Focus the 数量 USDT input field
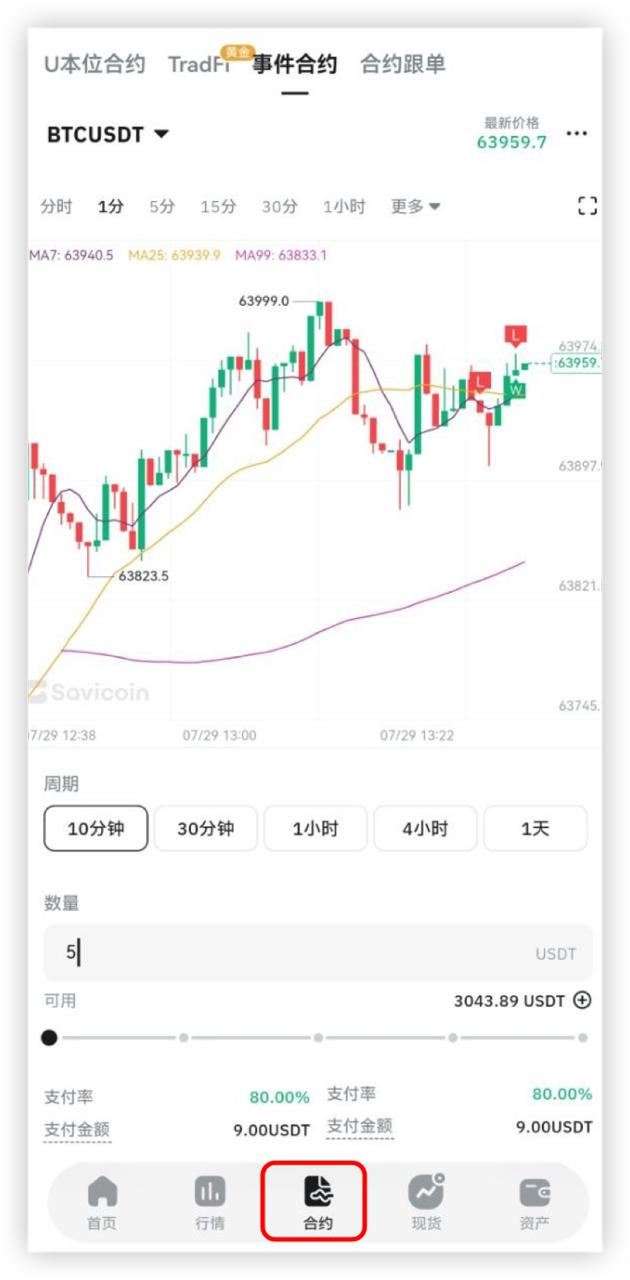 (x=318, y=952)
